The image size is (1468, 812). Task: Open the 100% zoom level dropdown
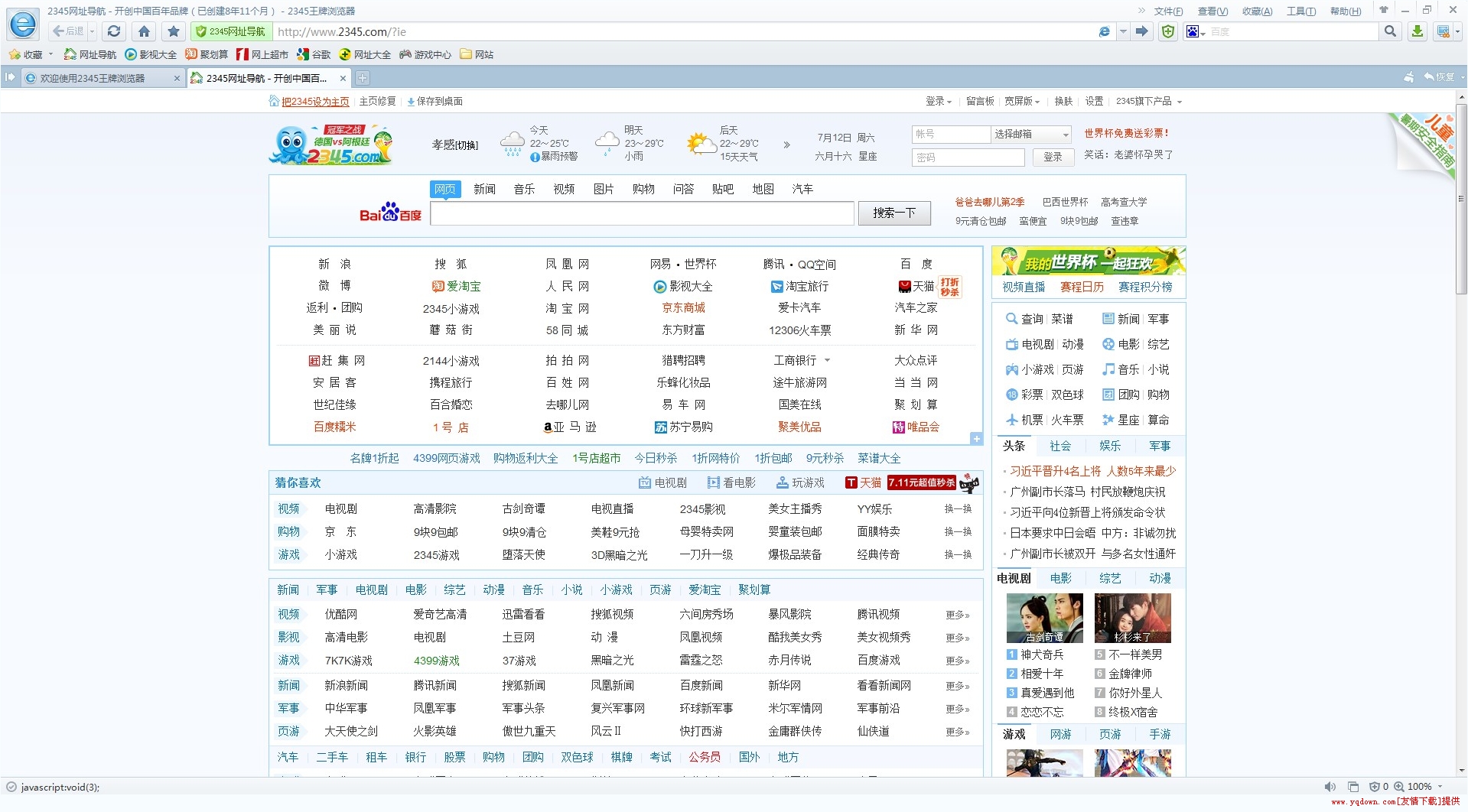pos(1440,787)
